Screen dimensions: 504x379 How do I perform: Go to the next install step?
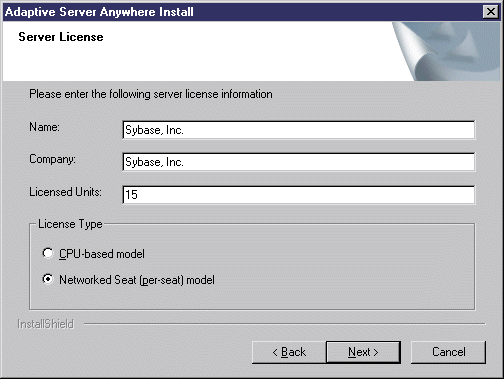coord(363,352)
